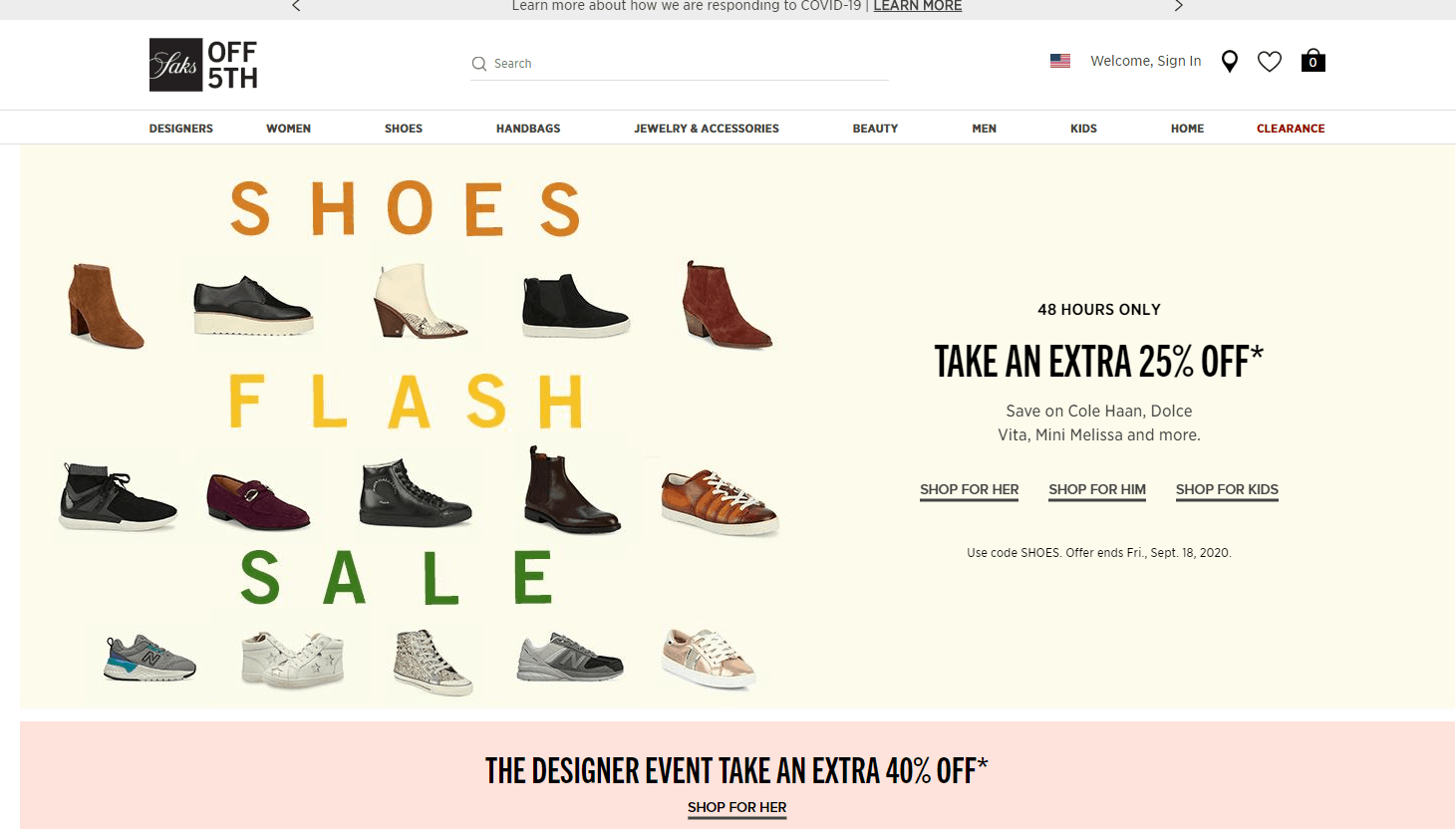The height and width of the screenshot is (829, 1456).
Task: Open the wishlist heart icon
Action: click(1270, 62)
